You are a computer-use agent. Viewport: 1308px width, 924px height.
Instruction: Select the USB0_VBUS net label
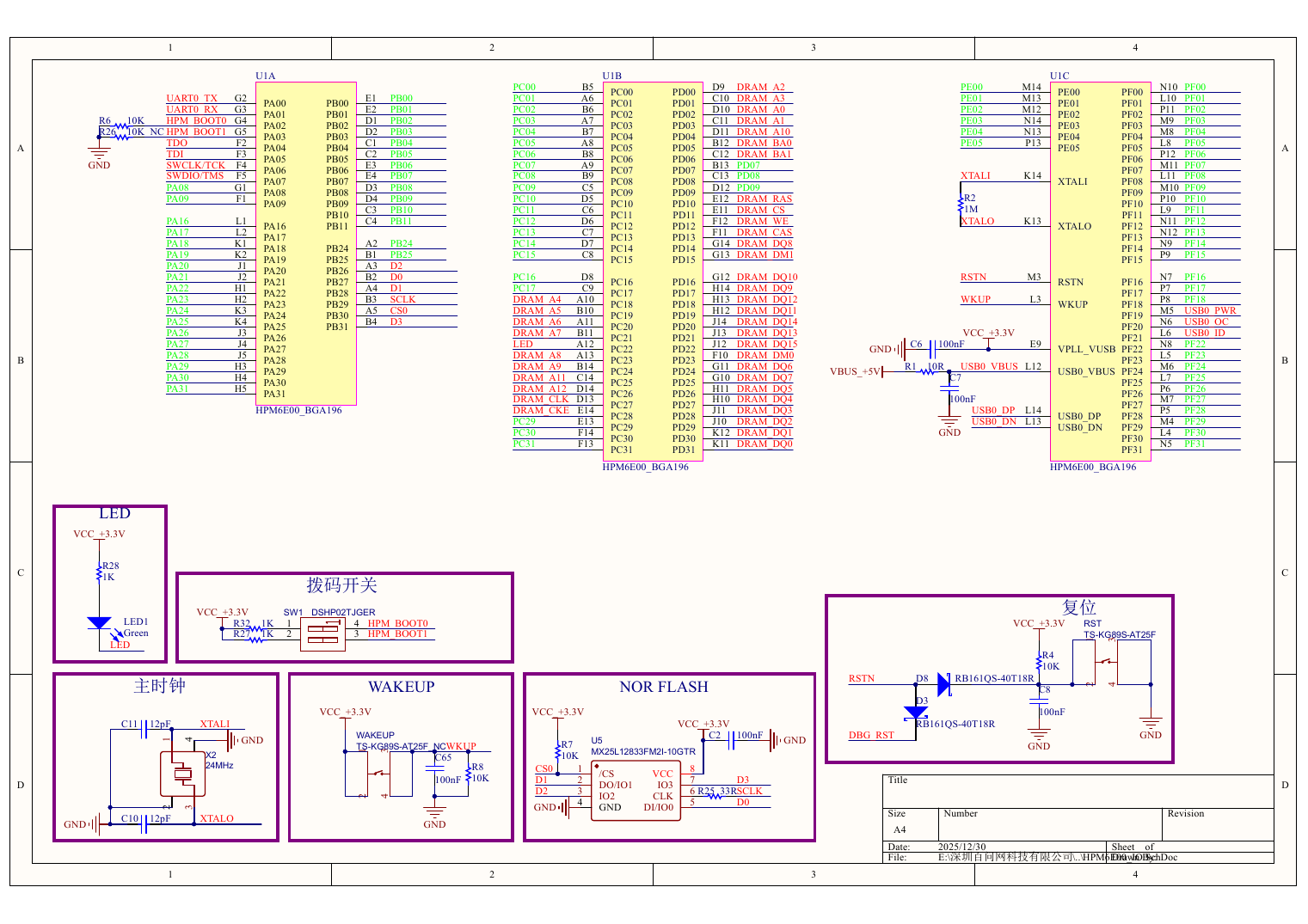(989, 366)
